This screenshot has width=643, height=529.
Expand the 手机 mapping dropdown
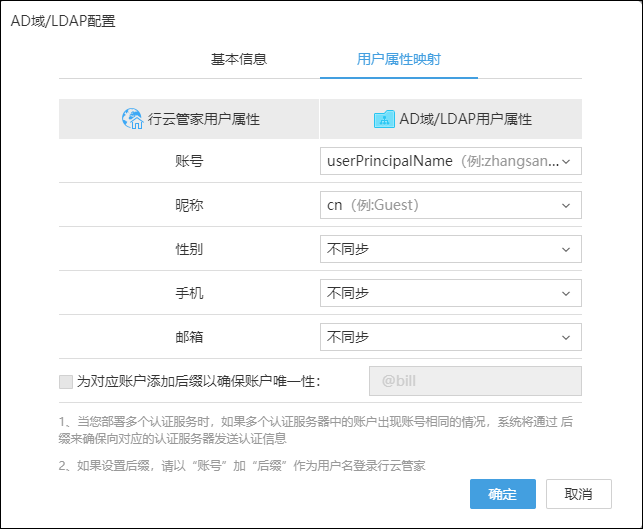(450, 293)
